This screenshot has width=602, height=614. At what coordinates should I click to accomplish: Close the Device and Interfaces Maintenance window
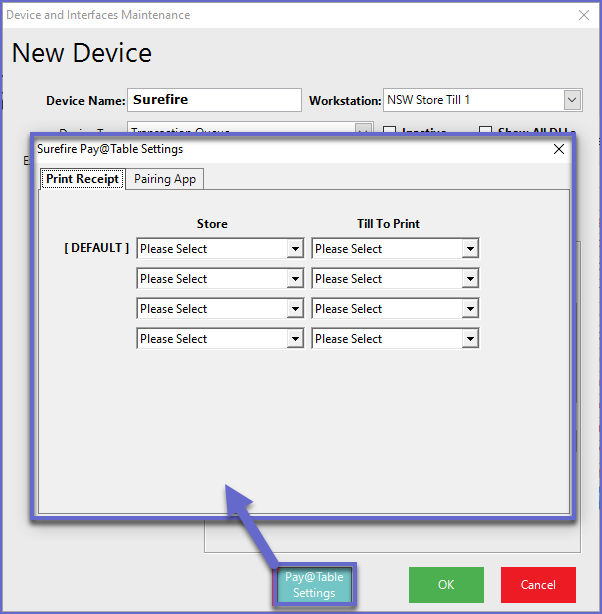pos(584,15)
